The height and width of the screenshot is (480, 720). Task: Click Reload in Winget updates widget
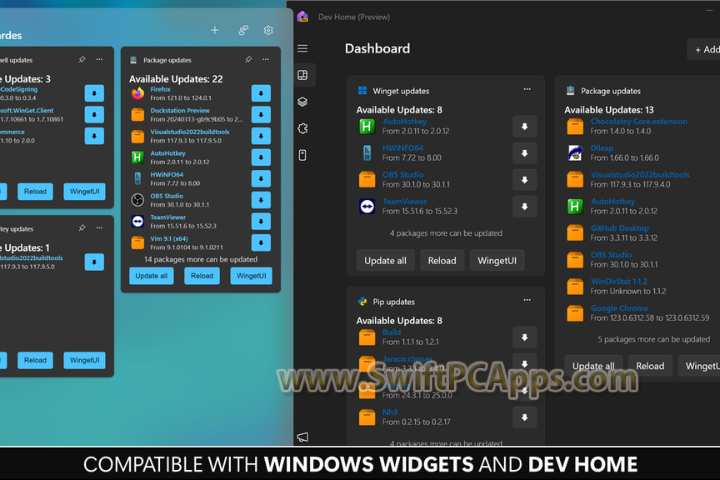(442, 260)
